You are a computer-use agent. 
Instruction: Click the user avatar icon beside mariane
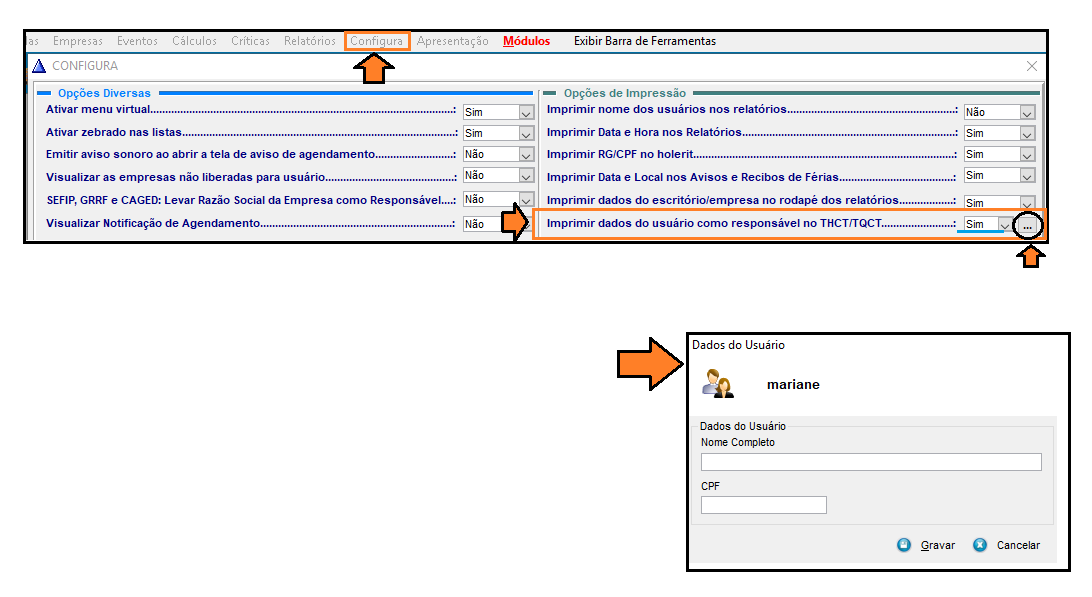(x=717, y=384)
